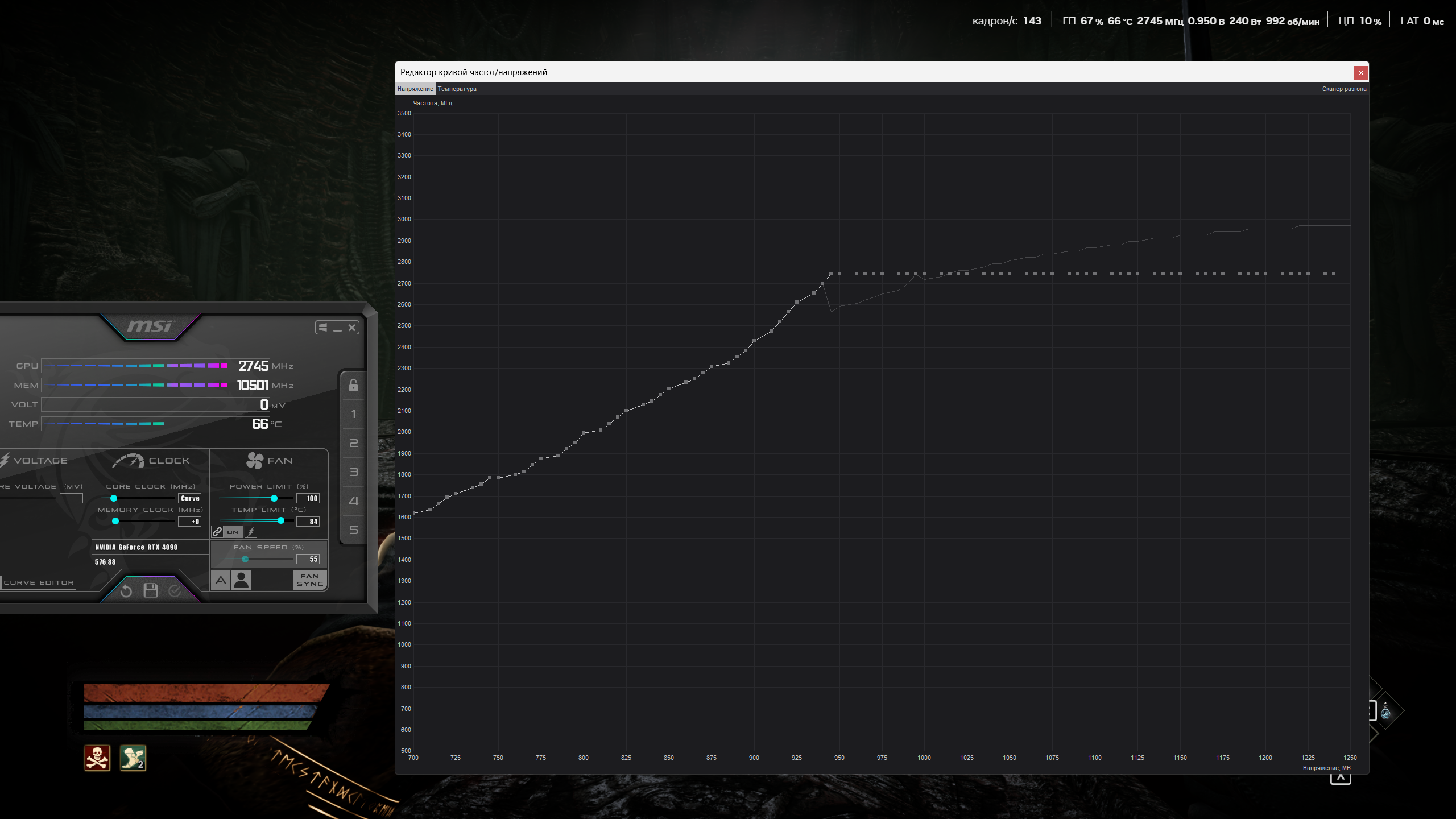Image resolution: width=1456 pixels, height=819 pixels.
Task: Toggle automatic fan mode A button
Action: click(x=221, y=580)
